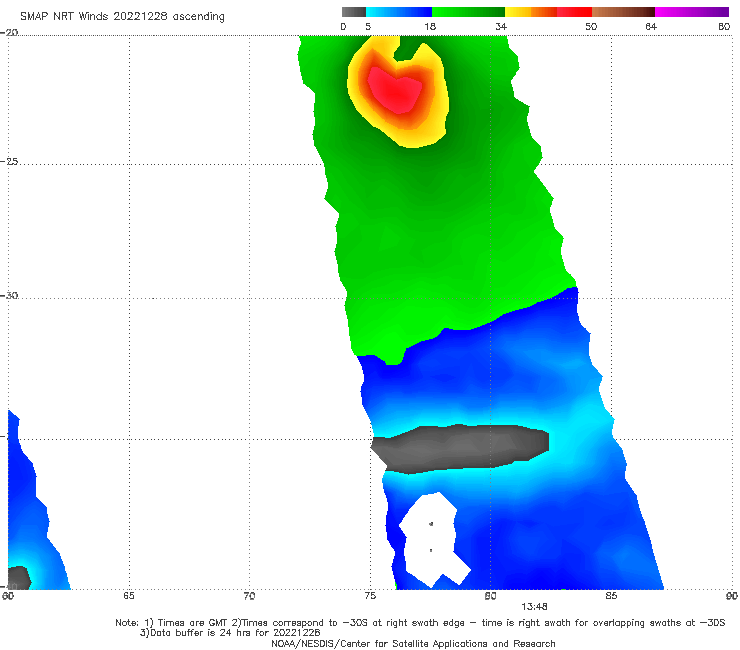Click the '80' longitude axis label
Image resolution: width=740 pixels, height=650 pixels.
pos(490,596)
